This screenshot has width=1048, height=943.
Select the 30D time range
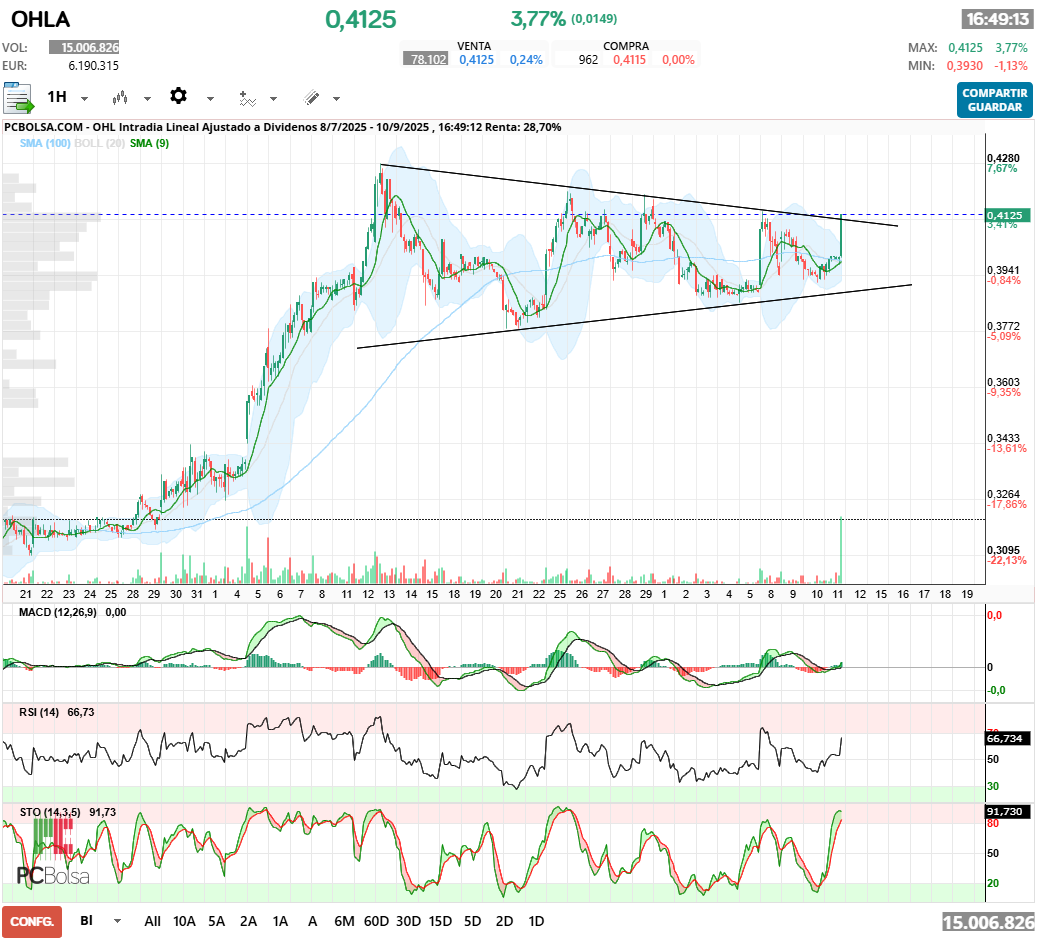coord(408,921)
